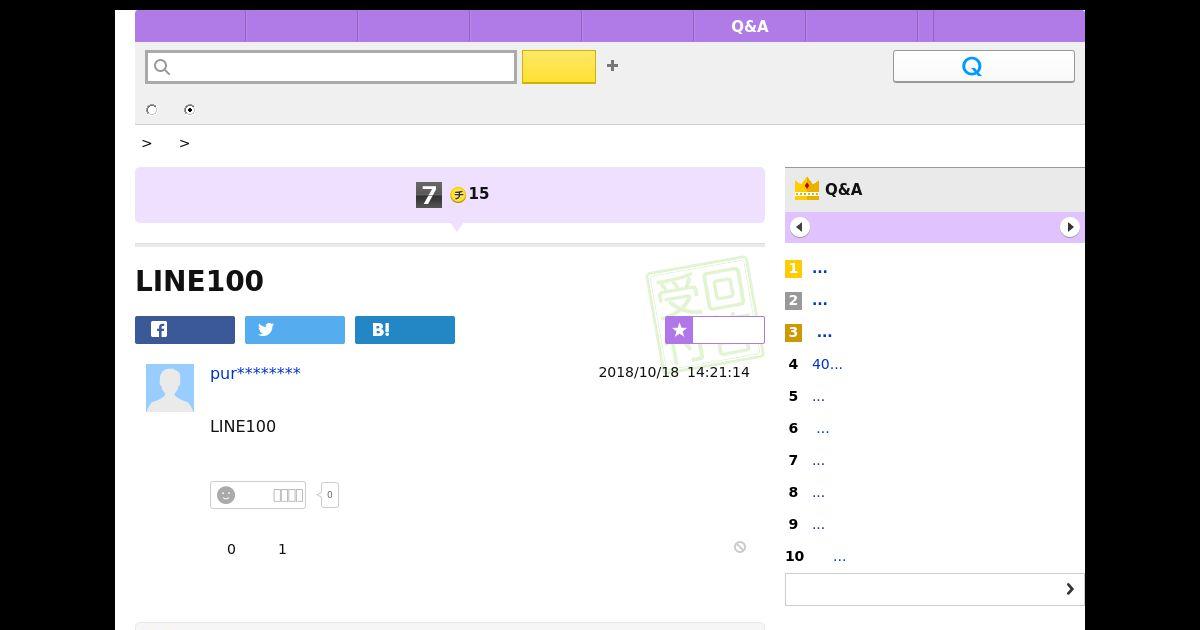This screenshot has width=1200, height=630.
Task: Open fourth blank tab in purple navigation bar
Action: click(526, 26)
